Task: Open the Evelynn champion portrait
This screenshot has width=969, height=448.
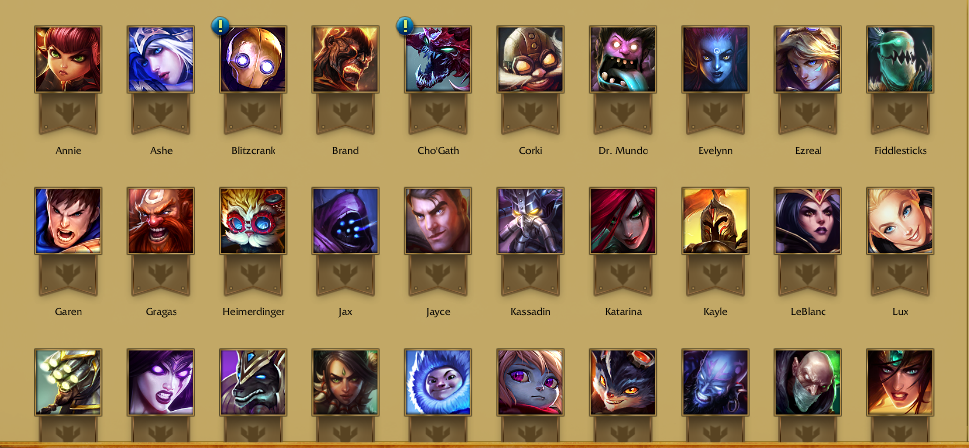Action: 715,59
